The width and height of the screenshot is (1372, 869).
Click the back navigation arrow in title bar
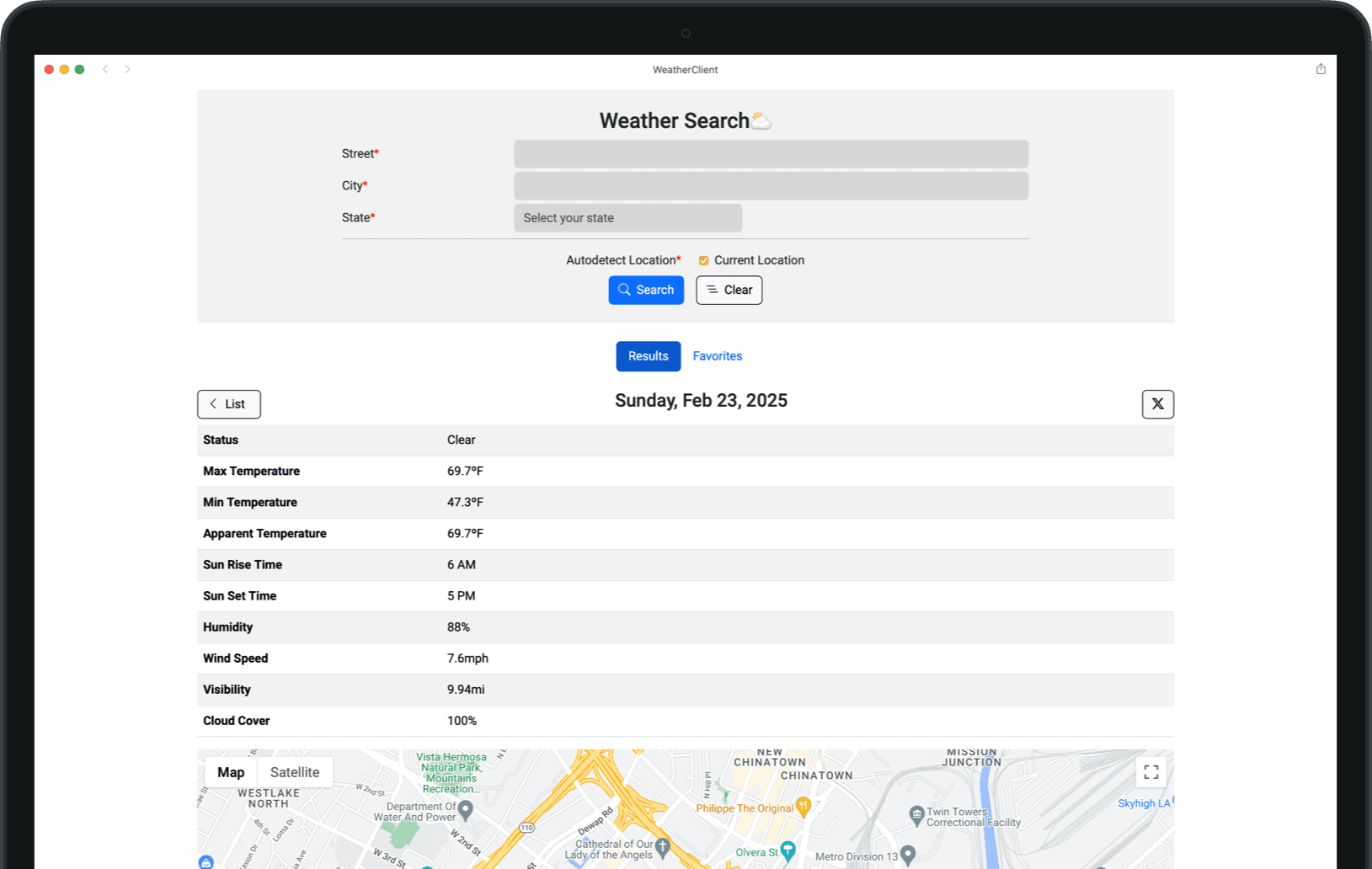pyautogui.click(x=105, y=69)
